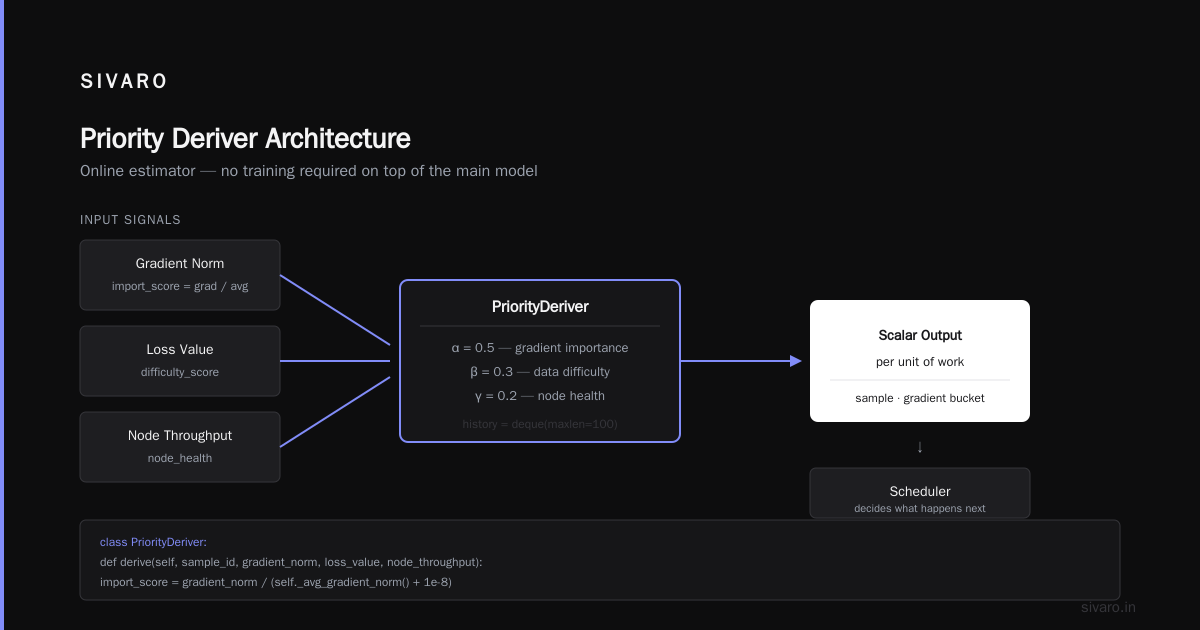Image resolution: width=1200 pixels, height=630 pixels.
Task: Select the Priority Deriver Architecture heading
Action: point(245,138)
